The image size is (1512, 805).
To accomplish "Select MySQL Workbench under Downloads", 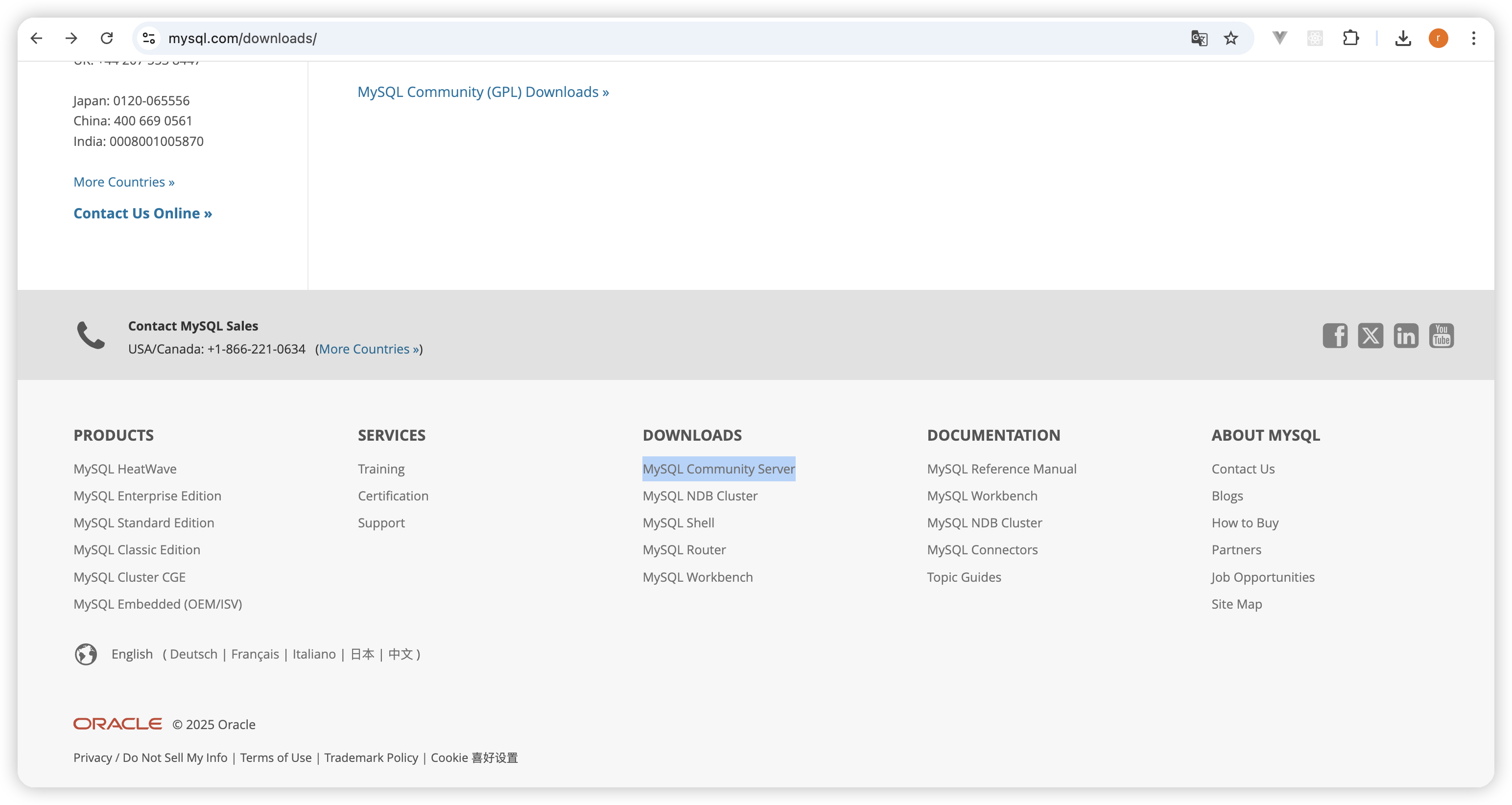I will tap(697, 577).
